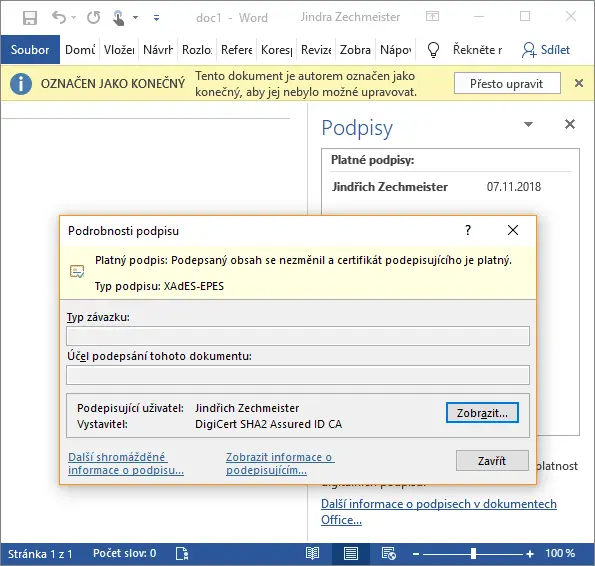This screenshot has height=566, width=595.
Task: Click the valid signature certificate icon
Action: coord(77,272)
